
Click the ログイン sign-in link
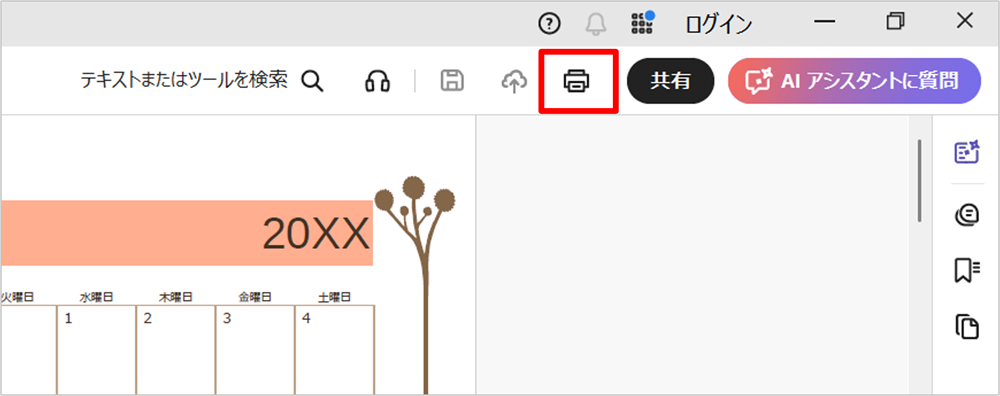(x=719, y=24)
